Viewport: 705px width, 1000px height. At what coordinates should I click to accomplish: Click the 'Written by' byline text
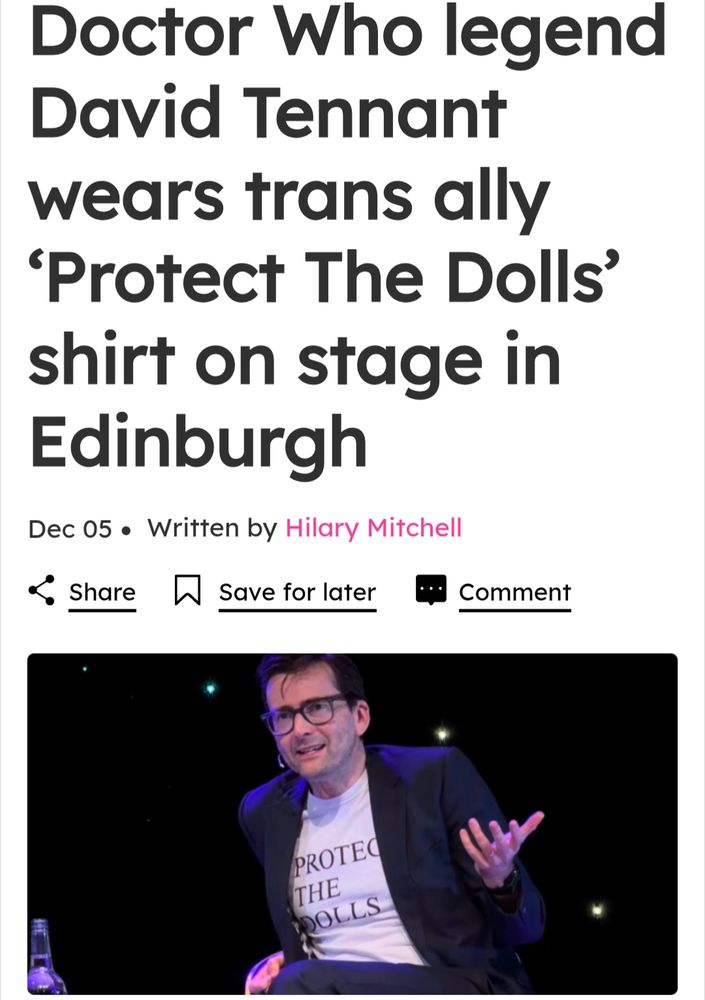(212, 528)
